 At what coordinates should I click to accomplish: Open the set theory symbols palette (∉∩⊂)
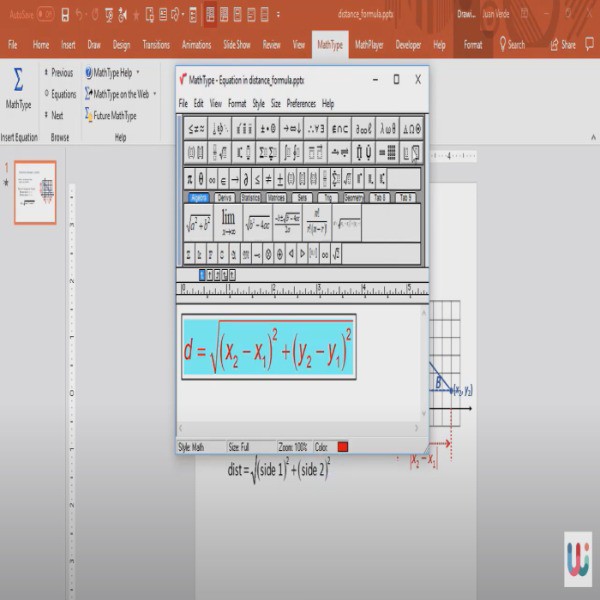(340, 128)
